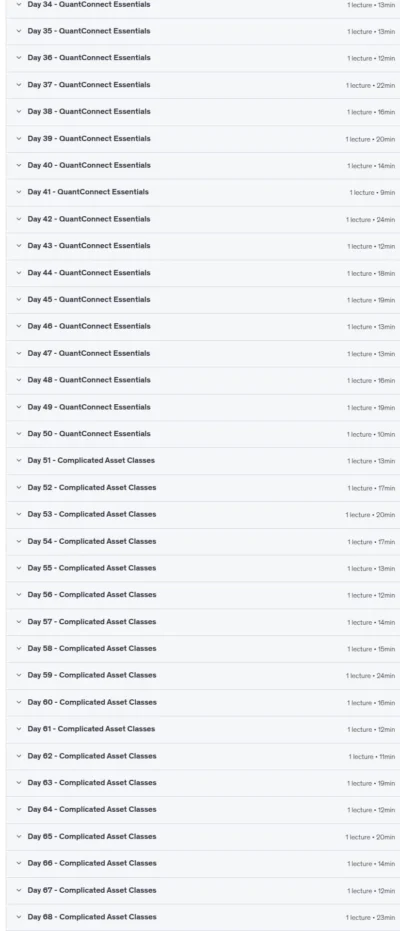Click the Day 68 chevron icon
Viewport: 400px width, 931px height.
click(x=19, y=917)
